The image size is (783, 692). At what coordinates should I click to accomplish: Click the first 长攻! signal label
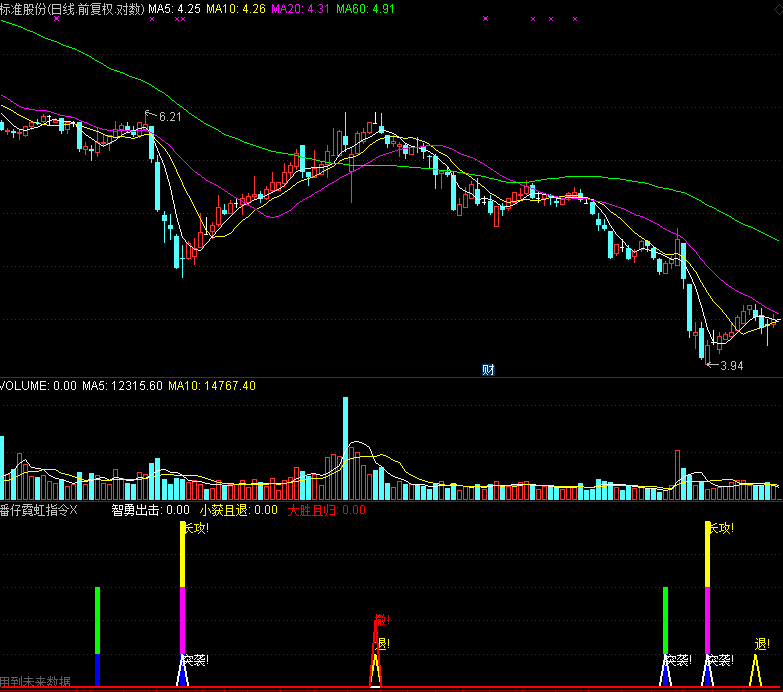[x=194, y=528]
